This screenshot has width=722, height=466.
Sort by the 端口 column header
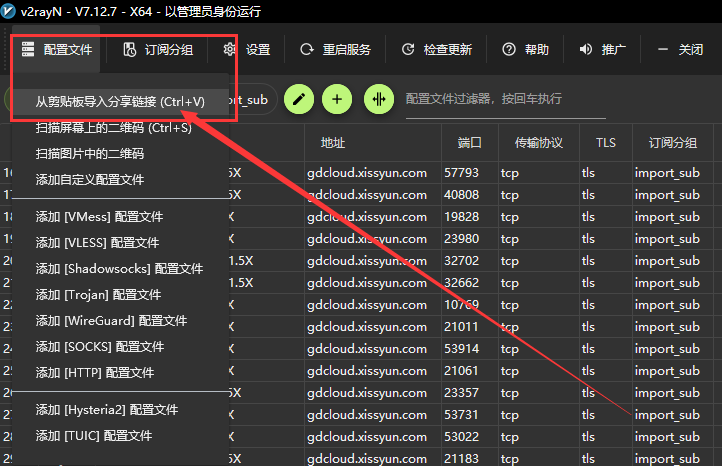click(x=469, y=142)
